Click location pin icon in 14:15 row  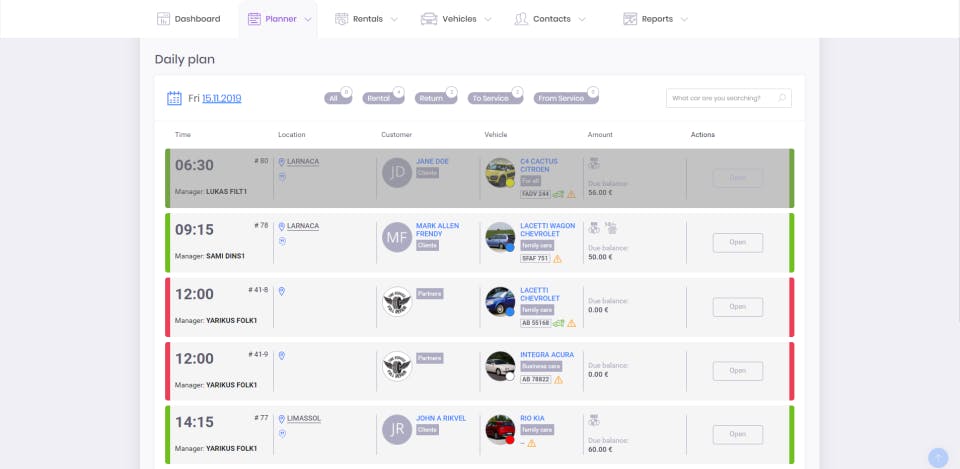click(x=282, y=419)
